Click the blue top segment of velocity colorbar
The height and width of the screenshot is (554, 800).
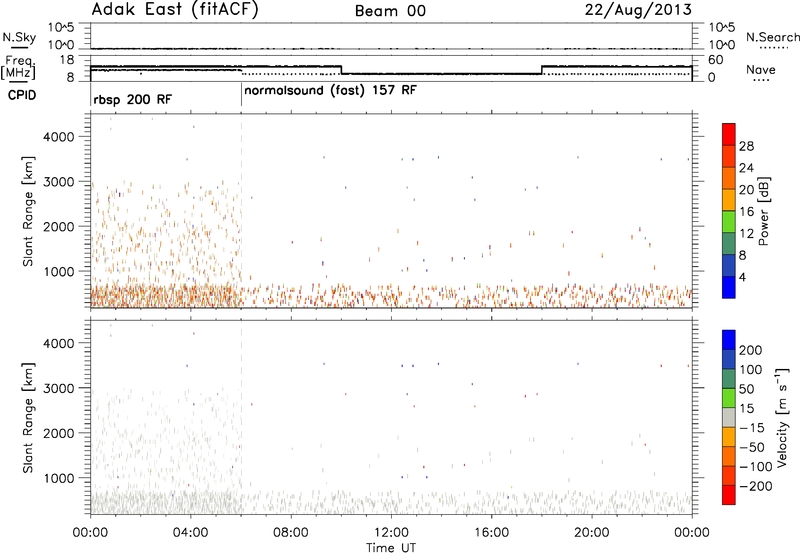pos(729,340)
